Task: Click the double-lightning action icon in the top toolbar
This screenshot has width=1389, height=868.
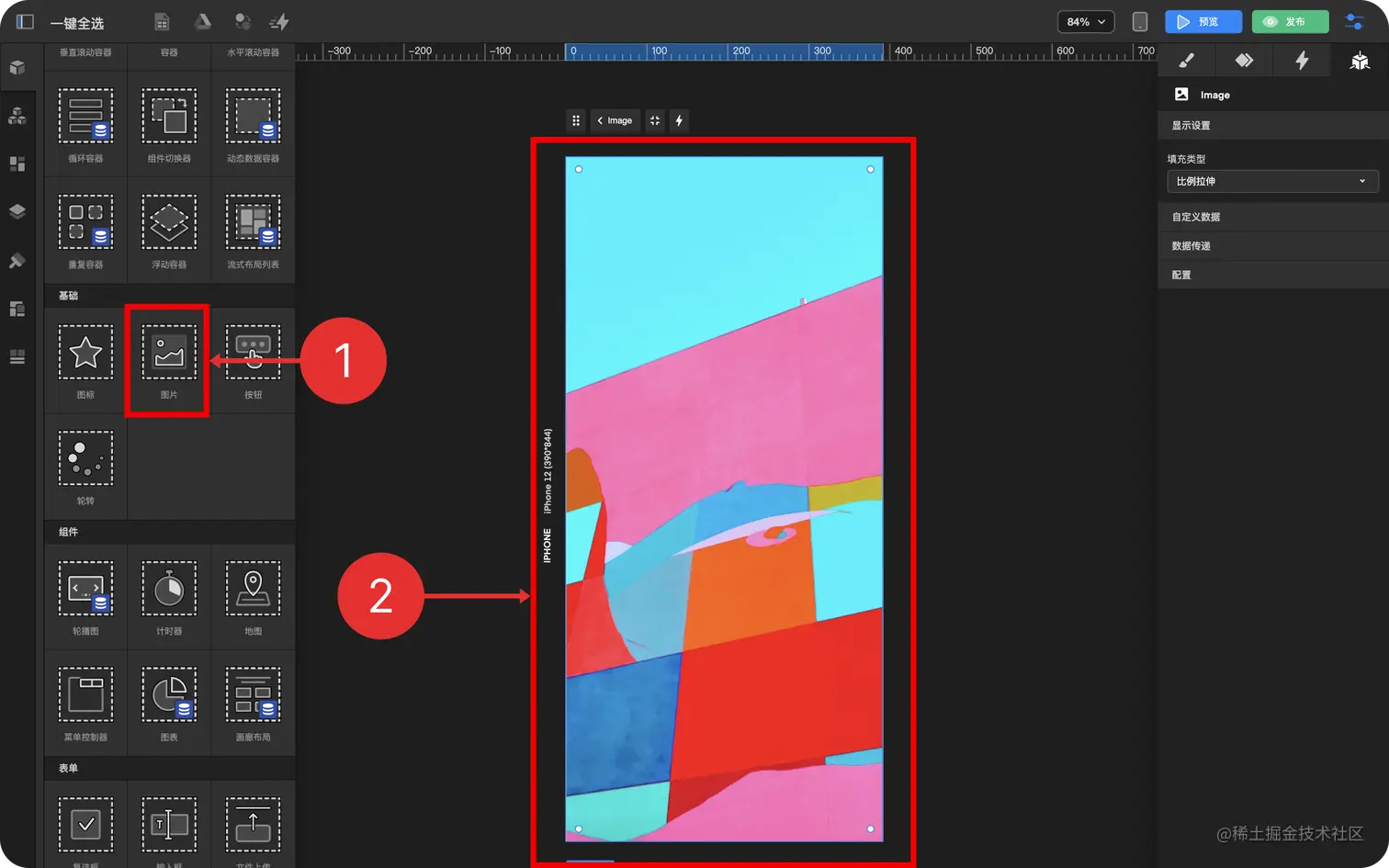Action: pyautogui.click(x=279, y=21)
